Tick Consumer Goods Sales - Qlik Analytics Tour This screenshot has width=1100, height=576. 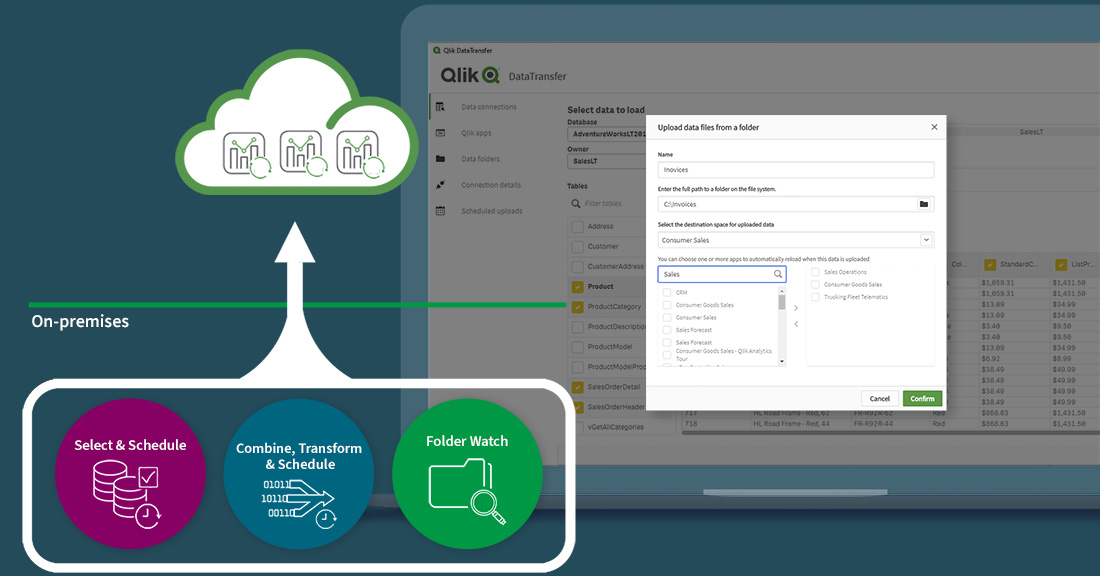pos(667,355)
